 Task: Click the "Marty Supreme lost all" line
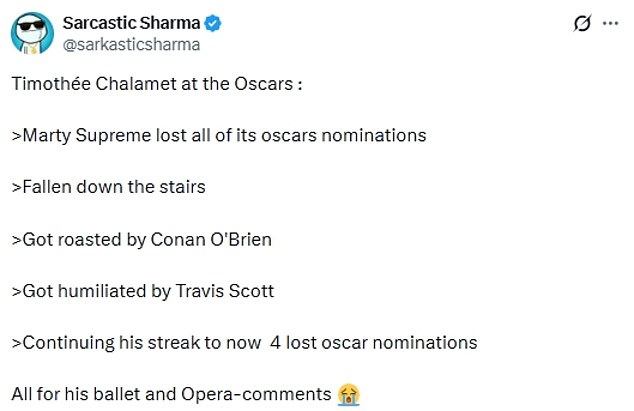click(219, 135)
